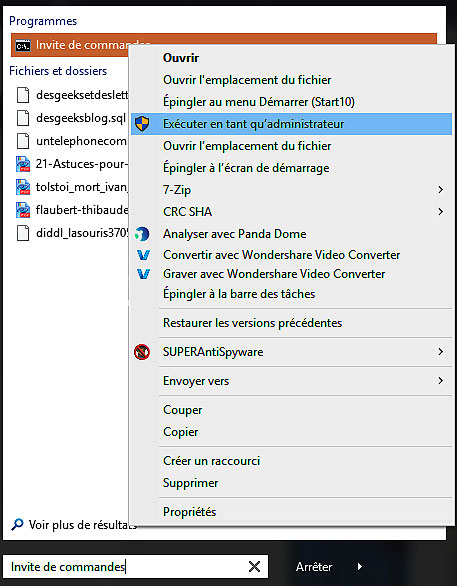Expand the 7-Zip submenu arrow
Screen dimensions: 457x586
click(x=441, y=190)
